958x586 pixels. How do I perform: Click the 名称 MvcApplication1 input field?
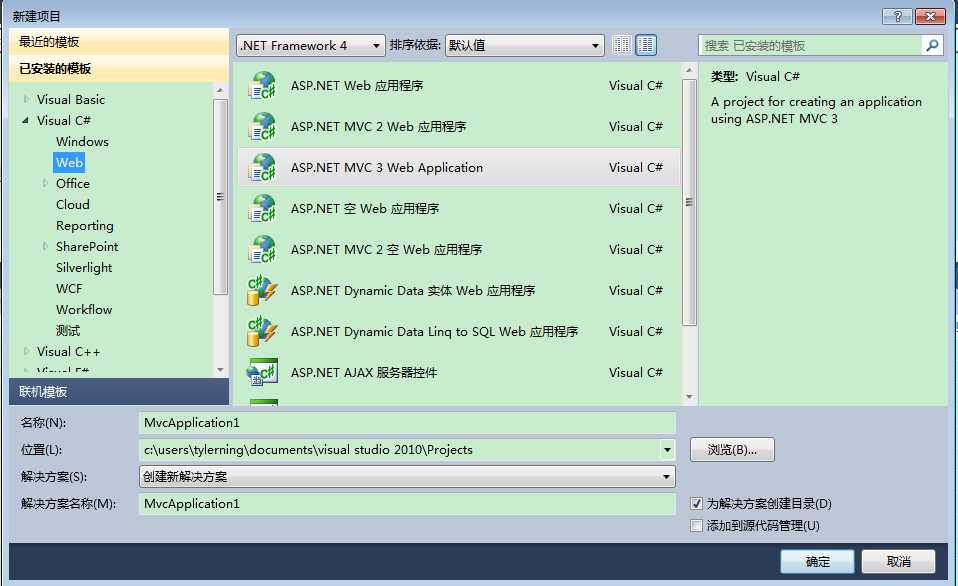[408, 423]
